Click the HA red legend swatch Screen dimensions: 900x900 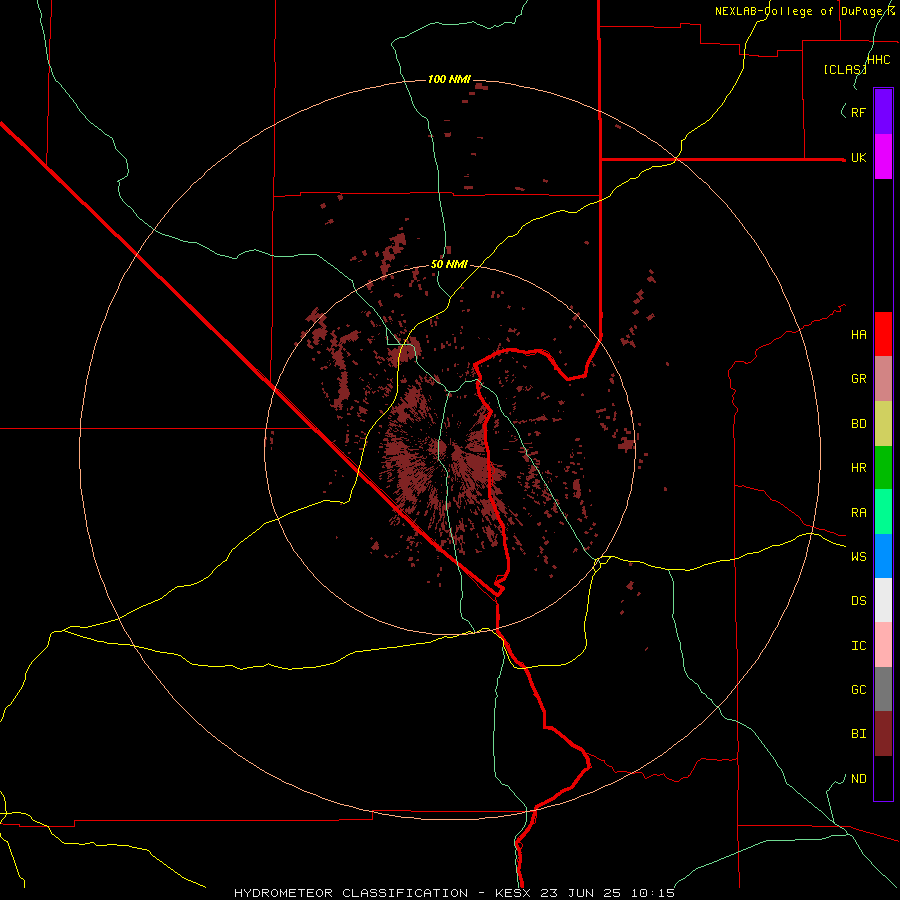pos(883,334)
